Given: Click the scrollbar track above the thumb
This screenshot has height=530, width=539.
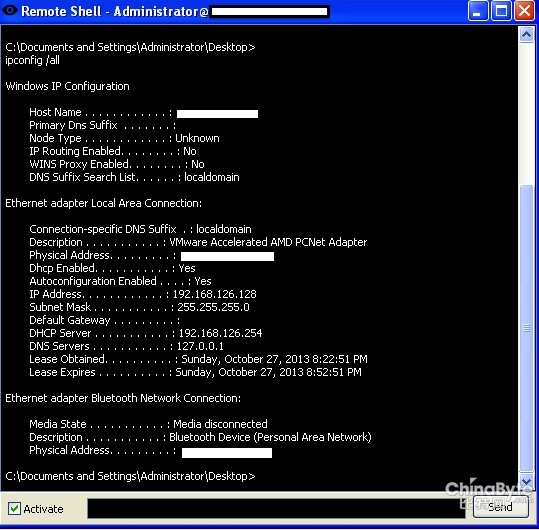Looking at the screenshot, I should coord(526,113).
